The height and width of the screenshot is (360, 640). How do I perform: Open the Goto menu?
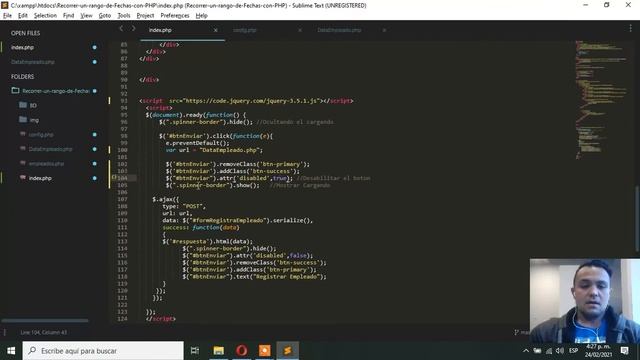105,16
